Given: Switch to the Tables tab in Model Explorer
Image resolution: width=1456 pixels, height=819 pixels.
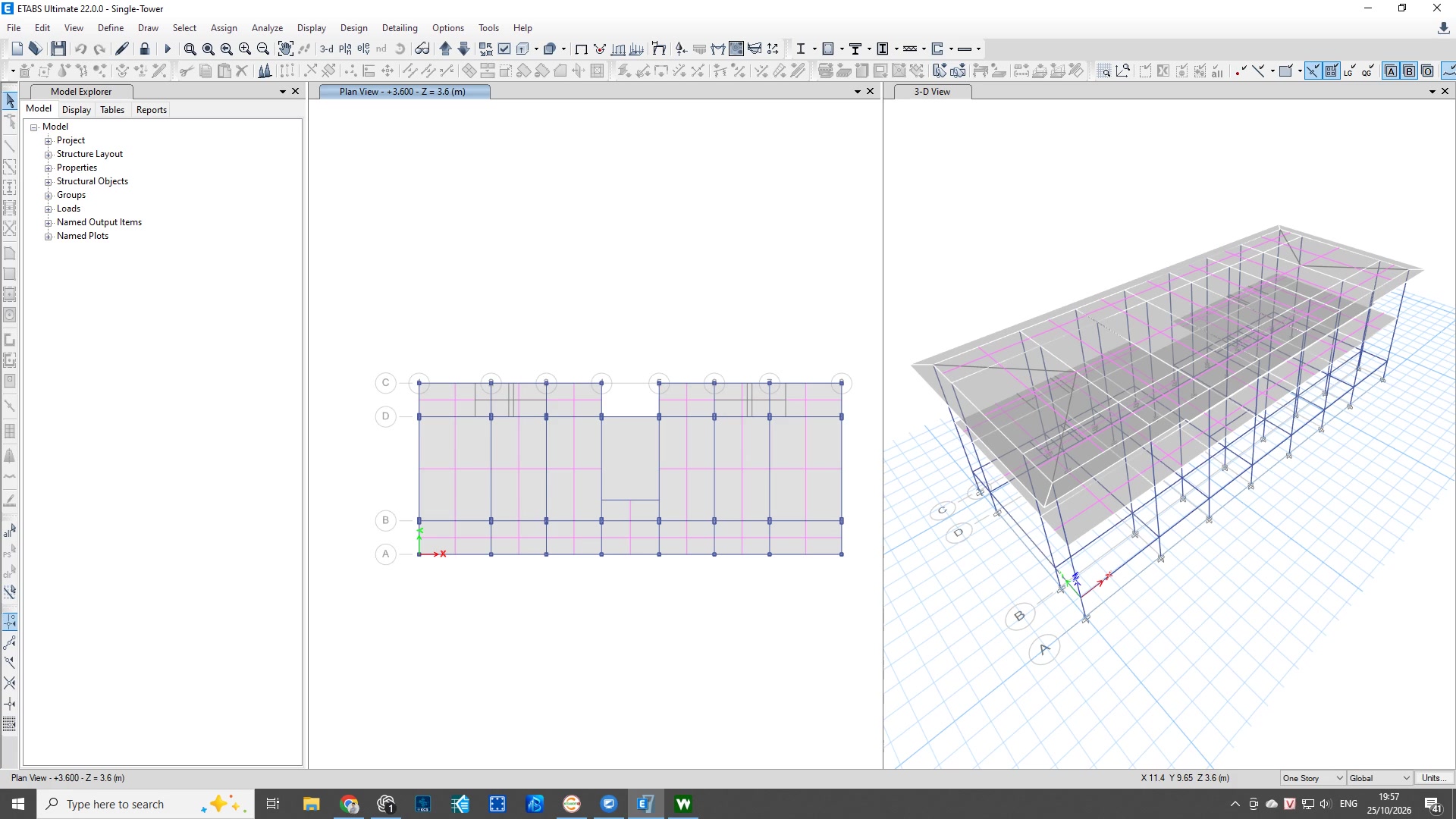Looking at the screenshot, I should 112,110.
